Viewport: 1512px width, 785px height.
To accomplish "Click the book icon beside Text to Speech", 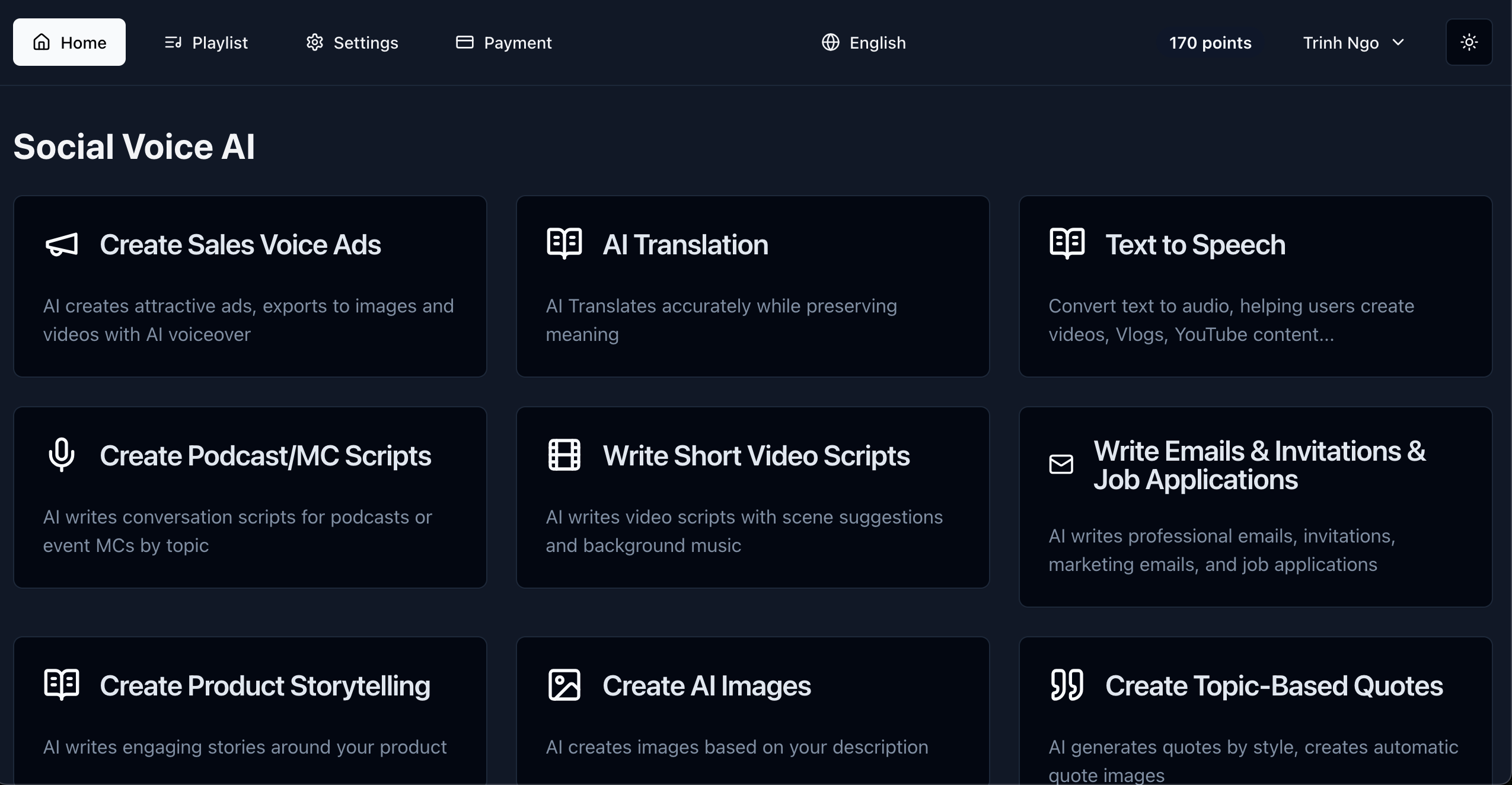I will [x=1067, y=243].
